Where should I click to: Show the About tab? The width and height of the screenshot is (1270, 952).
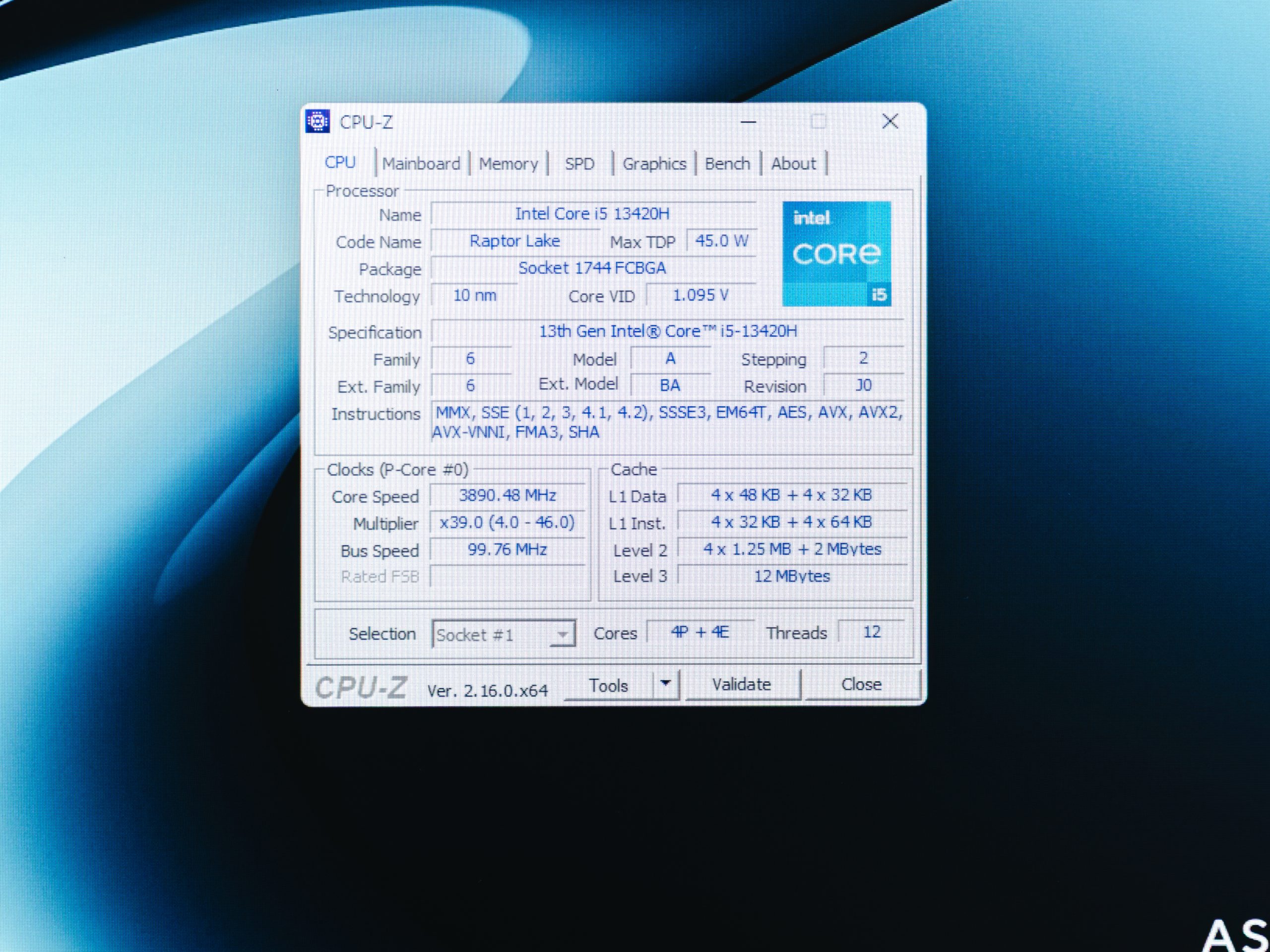(793, 164)
